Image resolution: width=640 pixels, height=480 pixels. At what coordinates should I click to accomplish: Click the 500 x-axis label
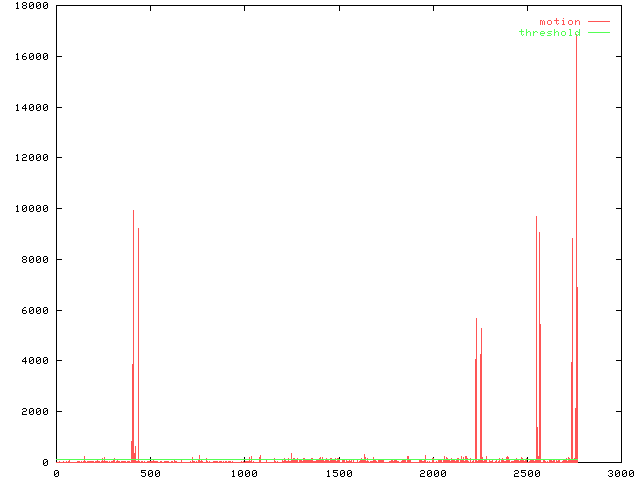point(150,474)
